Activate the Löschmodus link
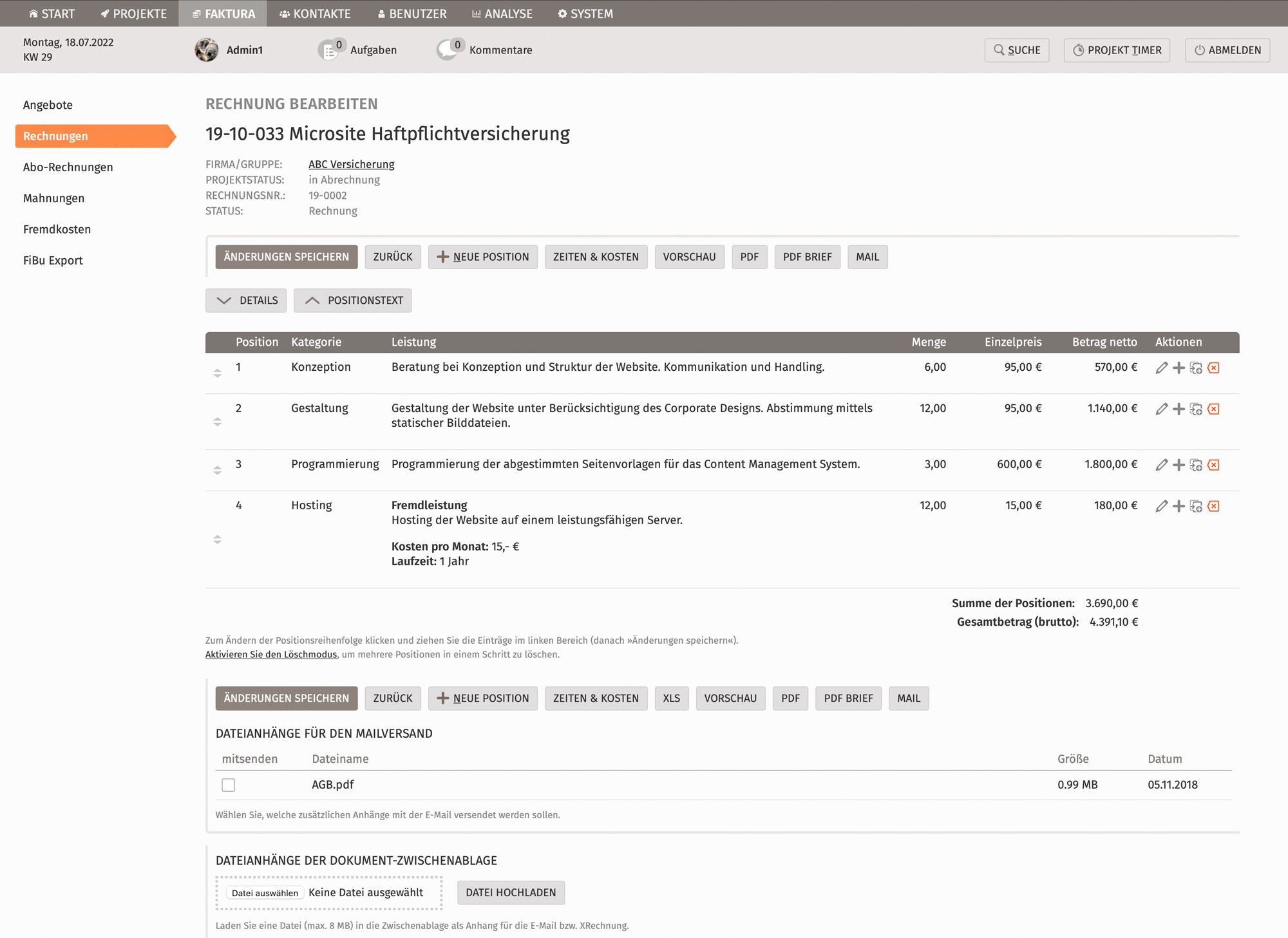The image size is (1288, 938). pos(270,655)
